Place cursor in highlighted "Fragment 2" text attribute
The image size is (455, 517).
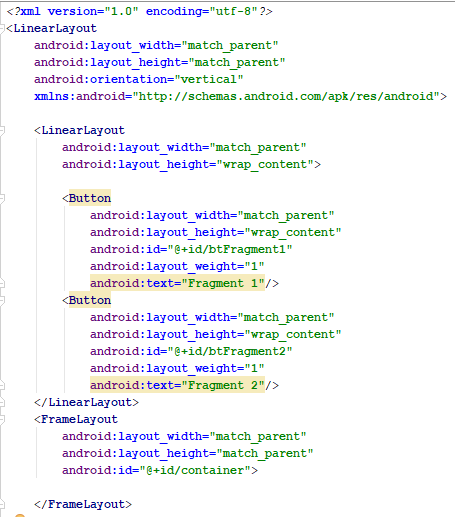coord(177,385)
